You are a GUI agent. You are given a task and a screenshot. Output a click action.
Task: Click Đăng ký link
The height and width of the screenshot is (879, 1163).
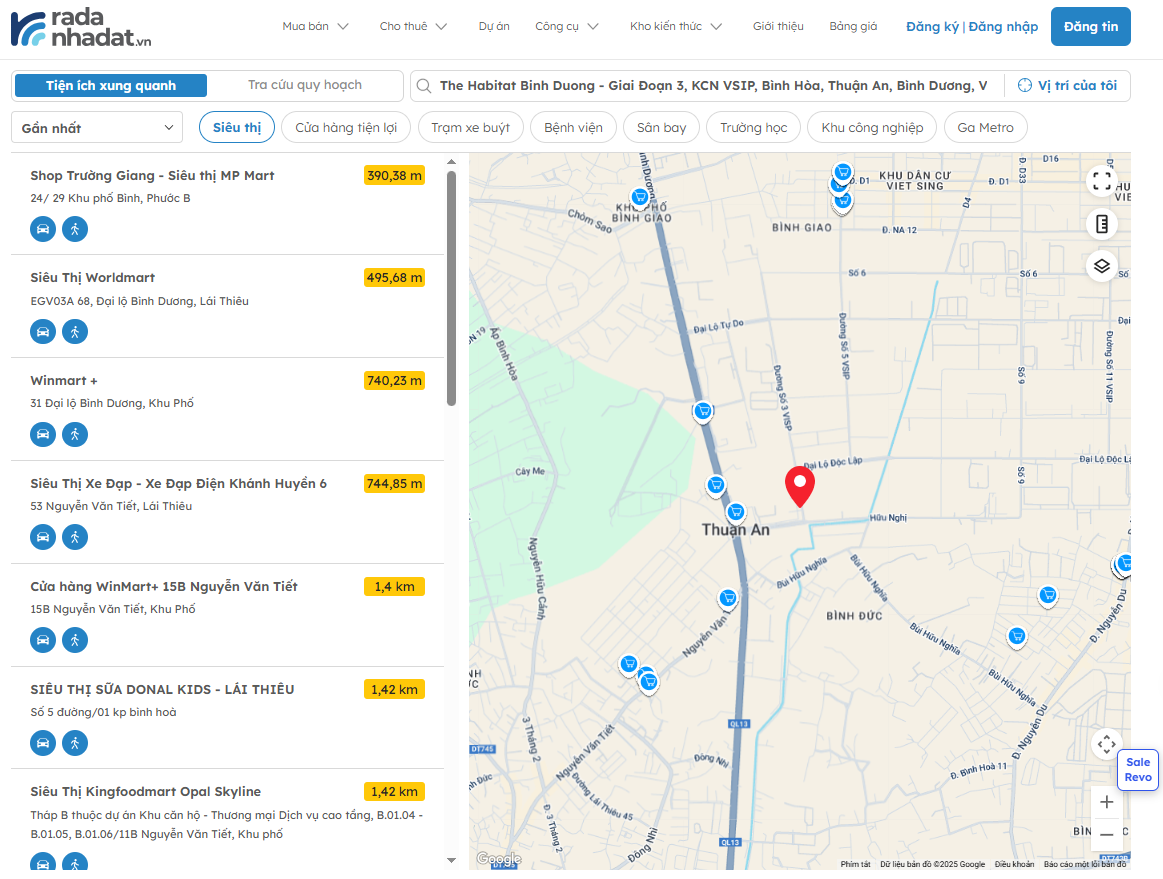[932, 27]
